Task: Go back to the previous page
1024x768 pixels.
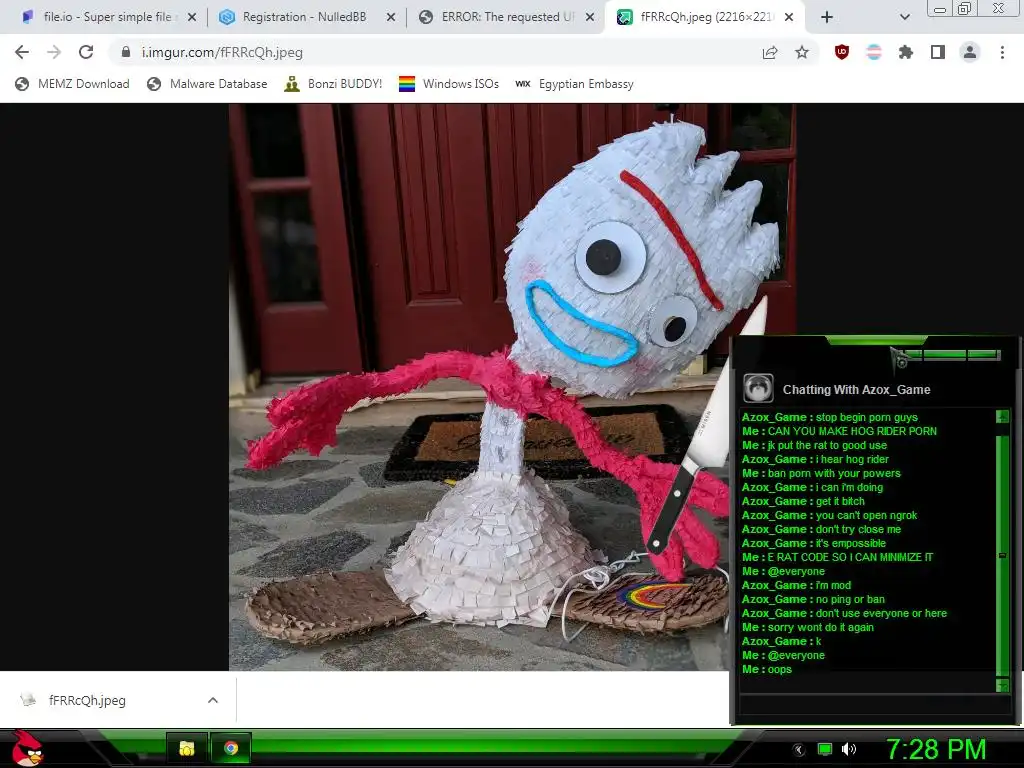Action: (x=22, y=52)
